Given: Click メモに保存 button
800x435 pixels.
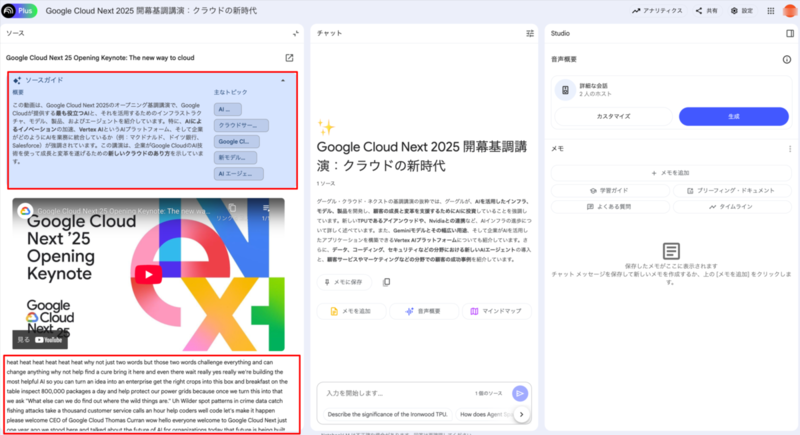Looking at the screenshot, I should coord(344,282).
